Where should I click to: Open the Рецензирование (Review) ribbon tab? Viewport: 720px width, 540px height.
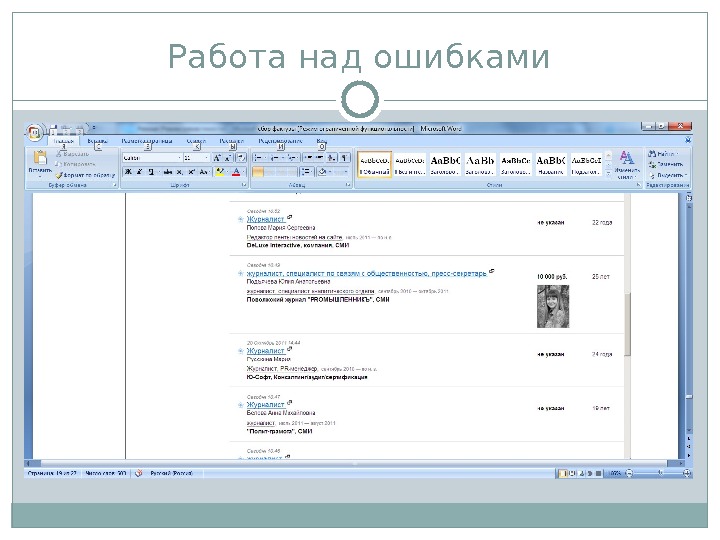coord(280,141)
